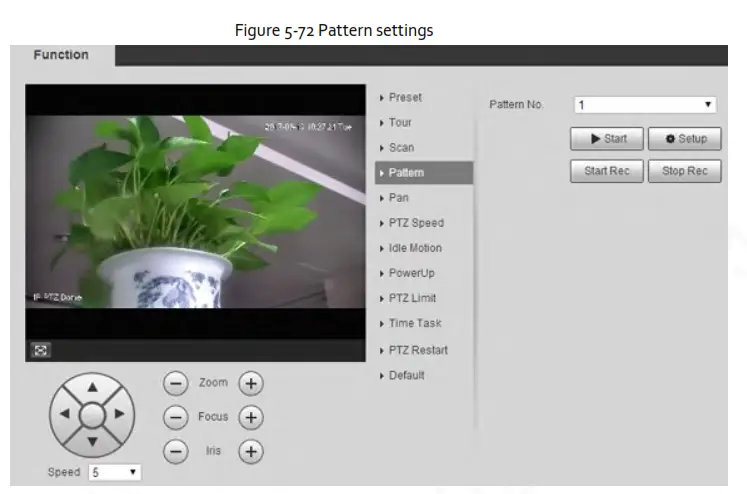
Task: Increase Focus with the plus button
Action: click(250, 417)
